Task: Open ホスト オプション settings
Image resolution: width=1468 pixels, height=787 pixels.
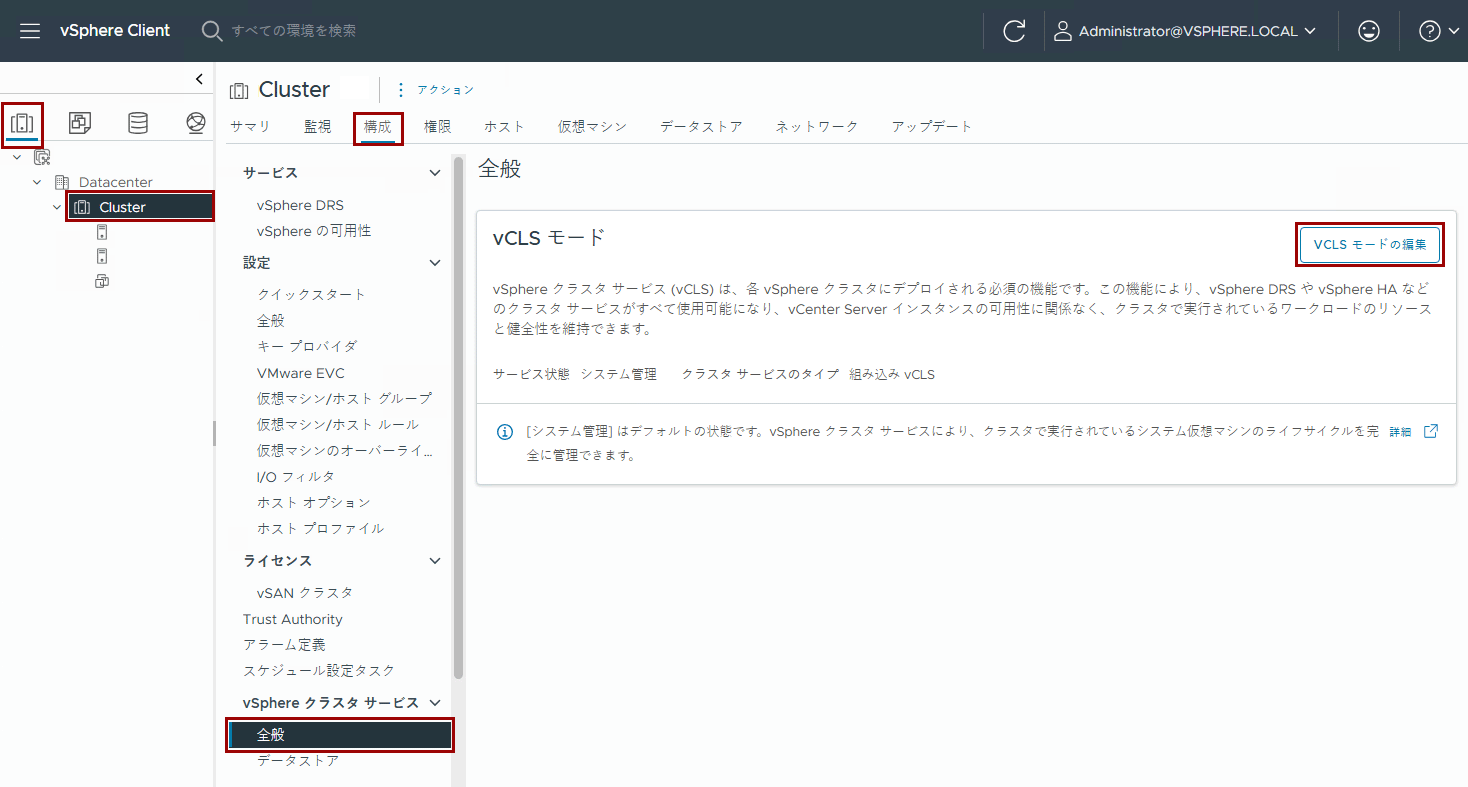Action: [x=314, y=502]
